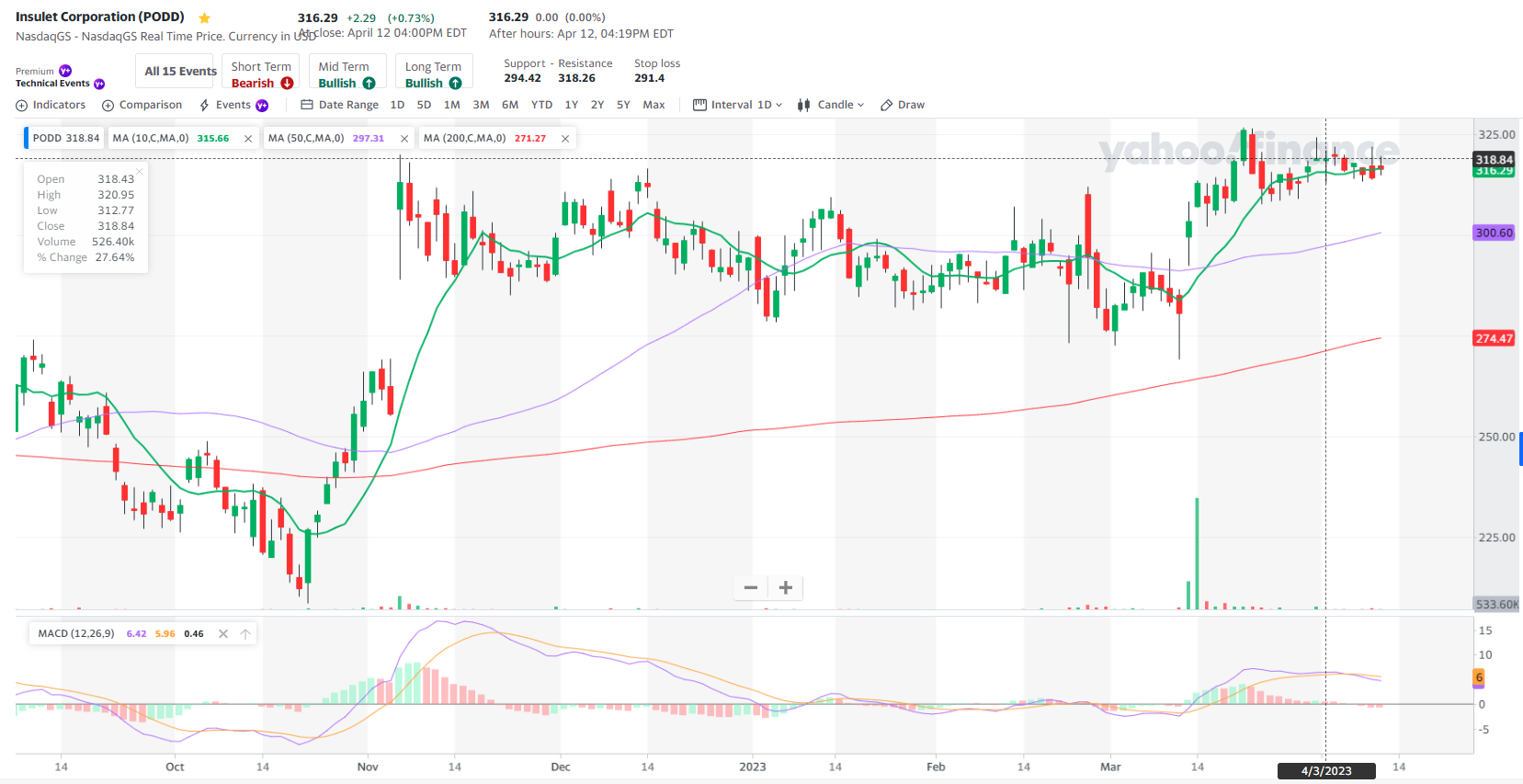Click the 4/3/2023 crosshair date label
Viewport: 1523px width, 784px height.
pos(1326,771)
